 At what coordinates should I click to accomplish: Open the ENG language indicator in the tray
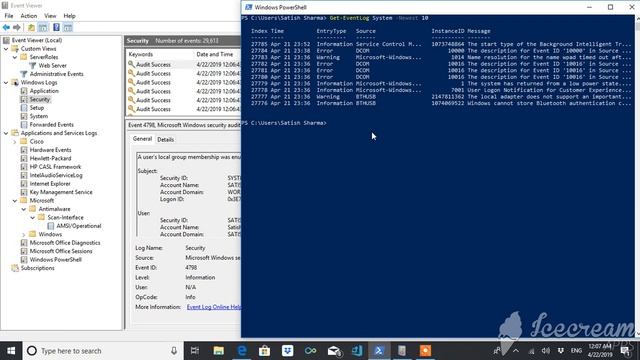coord(576,351)
